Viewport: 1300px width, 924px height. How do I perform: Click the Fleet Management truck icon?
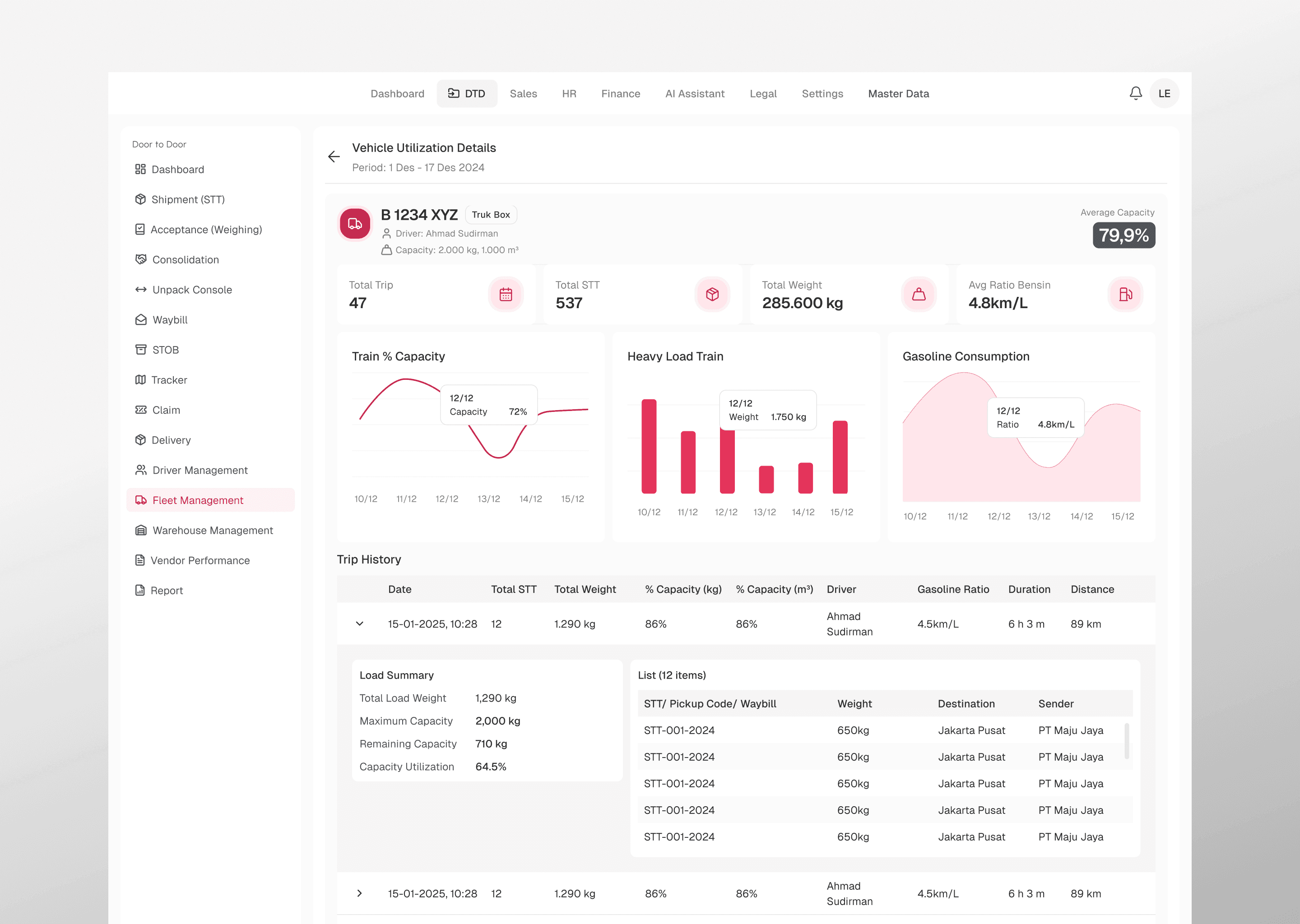tap(140, 500)
